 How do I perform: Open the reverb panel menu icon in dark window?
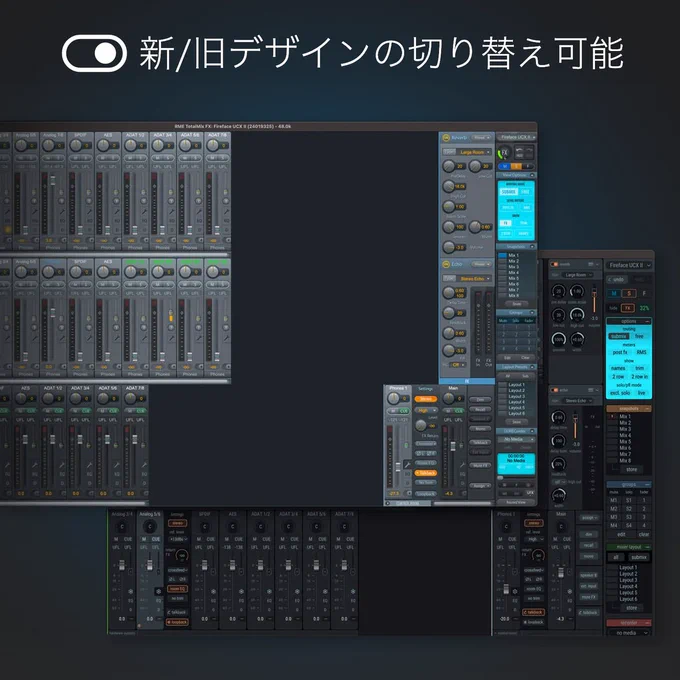pos(590,264)
